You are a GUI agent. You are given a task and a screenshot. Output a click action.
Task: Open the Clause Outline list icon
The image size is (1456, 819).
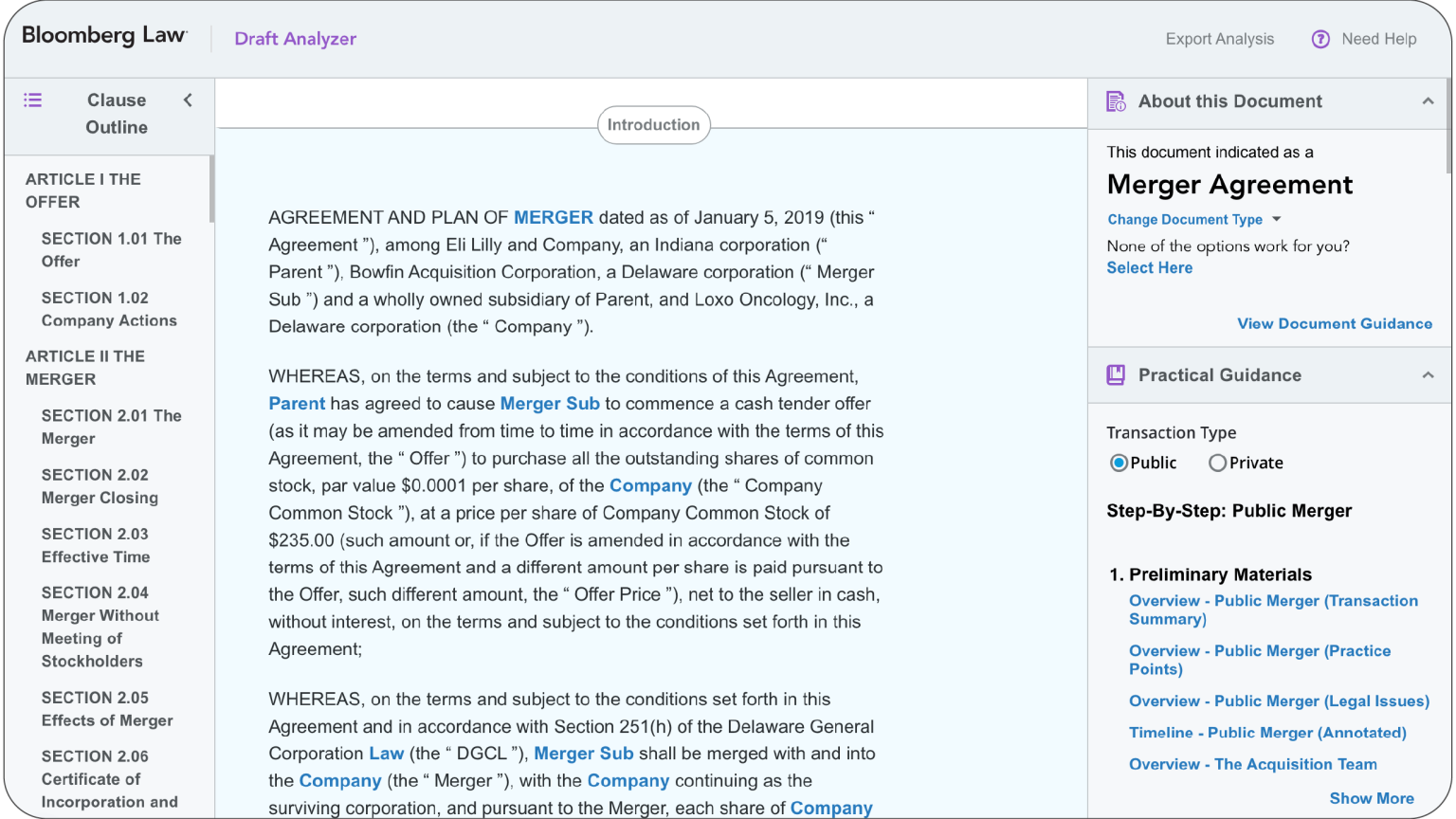[x=32, y=100]
